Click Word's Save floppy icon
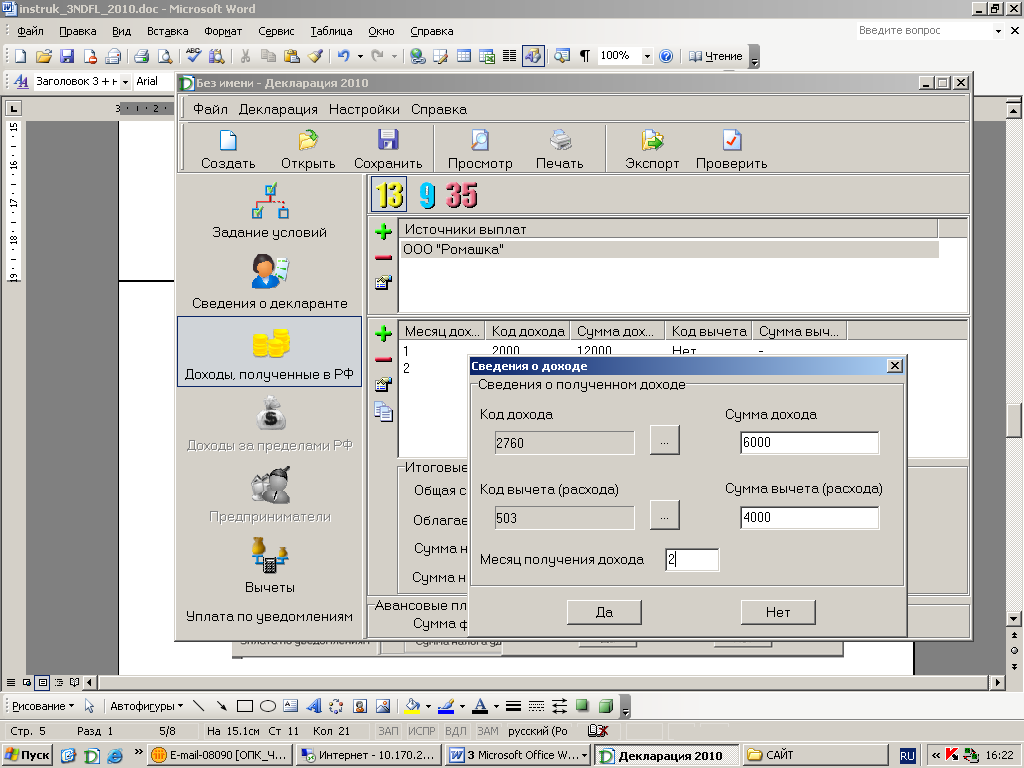Viewport: 1024px width, 768px height. pos(67,56)
